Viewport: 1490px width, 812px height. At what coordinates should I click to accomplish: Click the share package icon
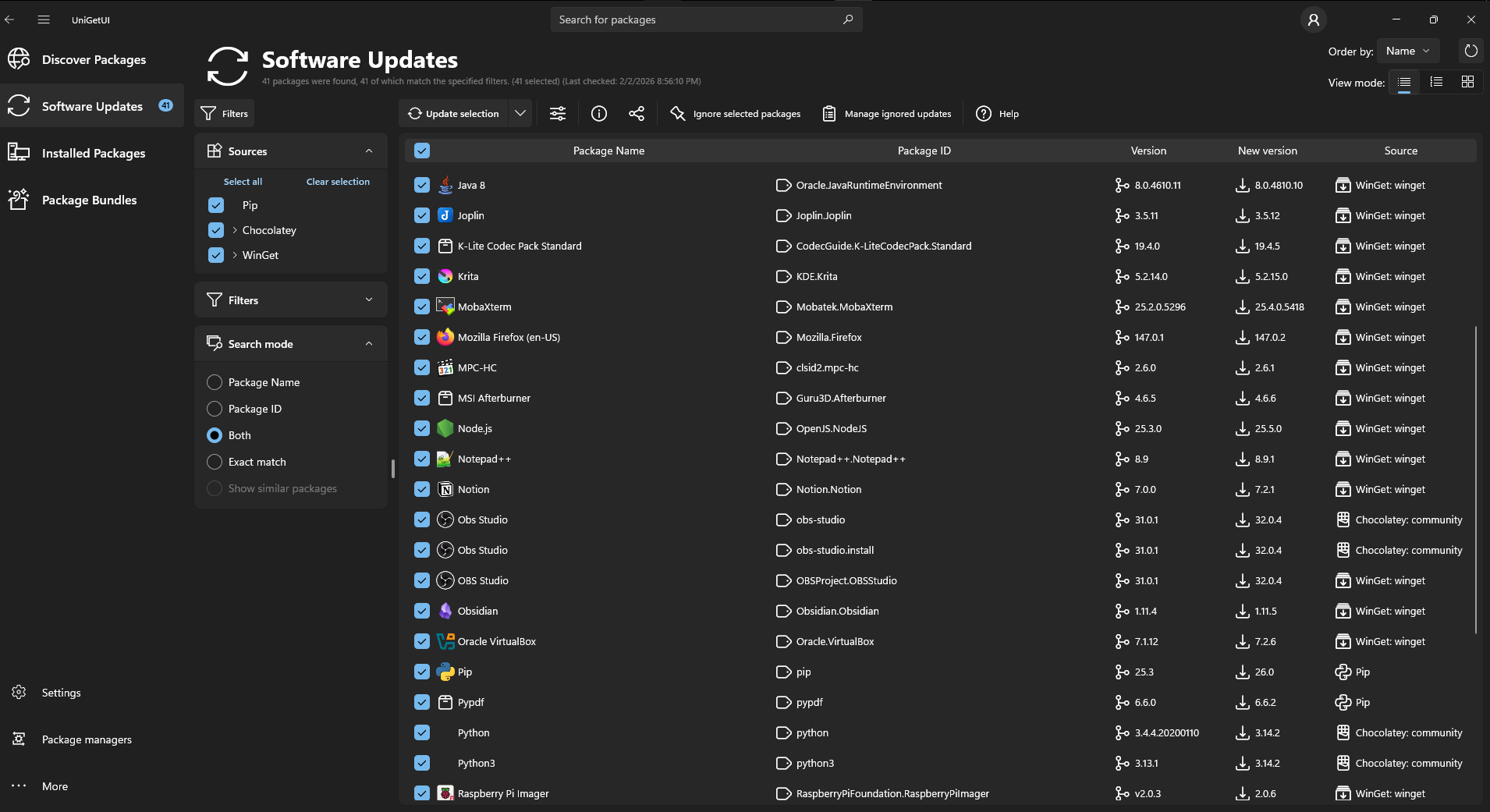tap(637, 114)
